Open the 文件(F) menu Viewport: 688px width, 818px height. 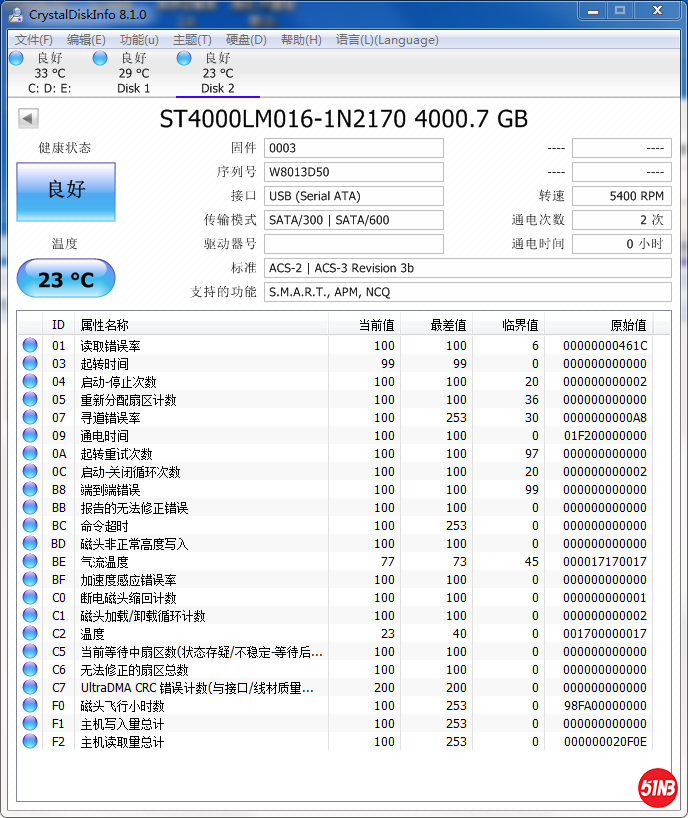click(x=34, y=40)
